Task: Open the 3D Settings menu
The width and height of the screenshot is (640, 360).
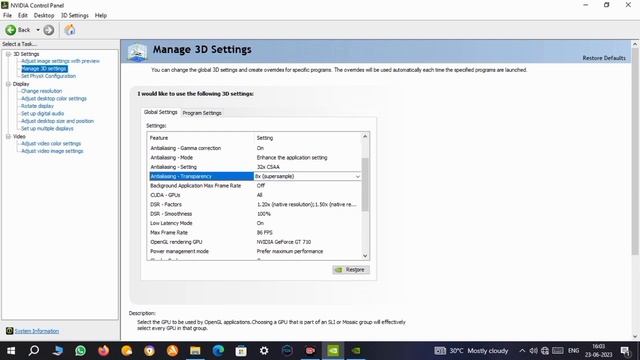Action: [x=74, y=16]
